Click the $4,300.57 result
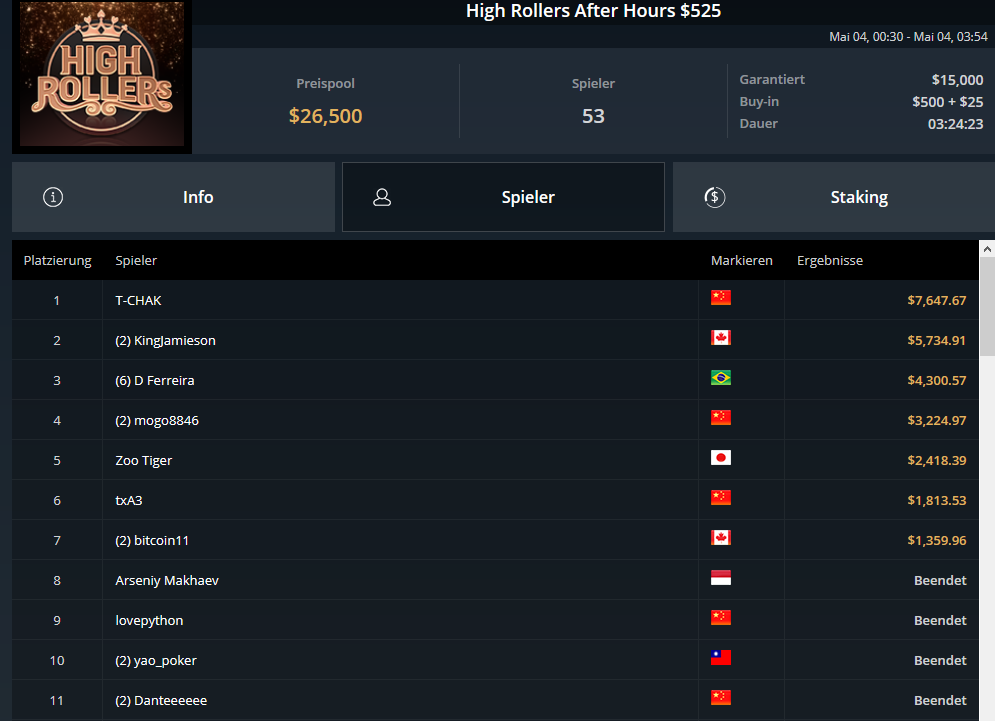The image size is (995, 721). [x=937, y=380]
